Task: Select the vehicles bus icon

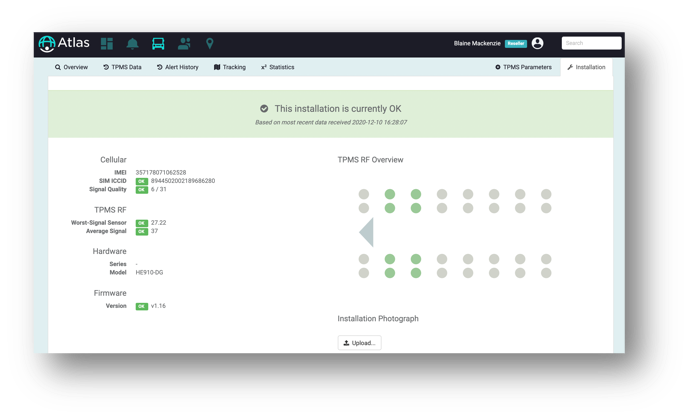Action: click(158, 44)
